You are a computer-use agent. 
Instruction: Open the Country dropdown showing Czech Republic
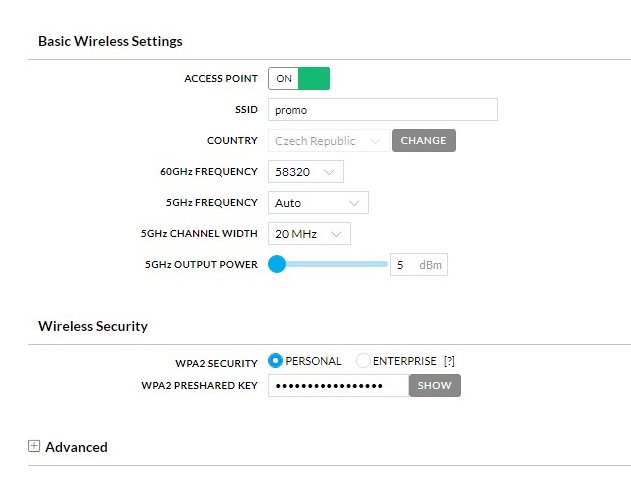328,141
